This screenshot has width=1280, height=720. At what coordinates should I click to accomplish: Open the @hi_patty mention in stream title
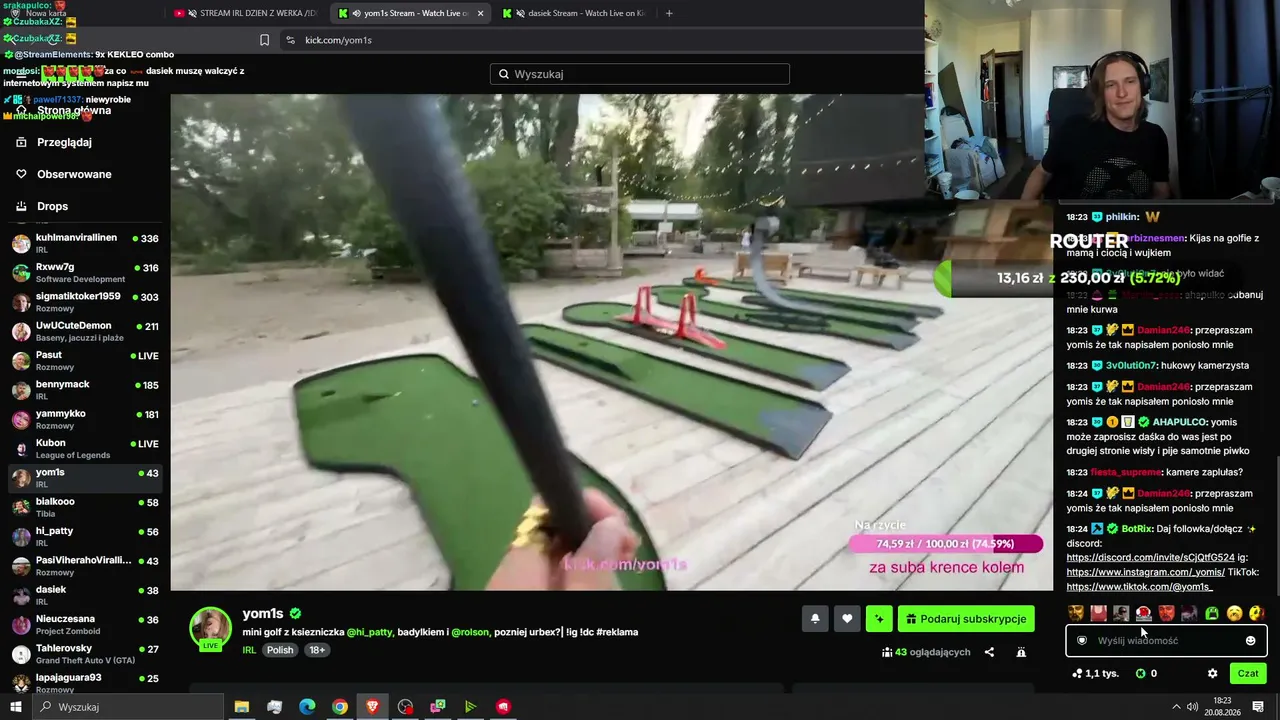[369, 632]
